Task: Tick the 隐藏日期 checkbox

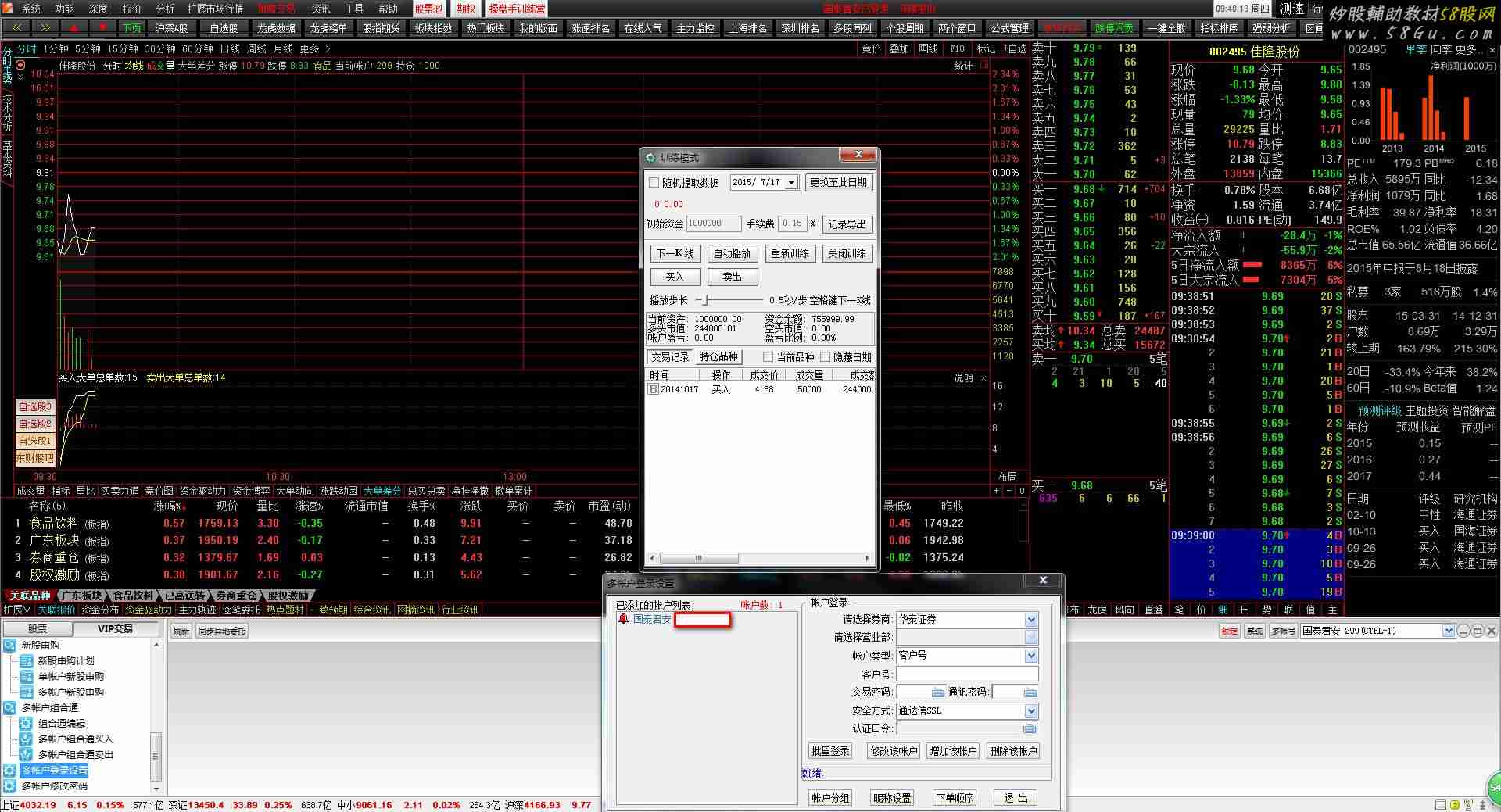Action: 826,357
